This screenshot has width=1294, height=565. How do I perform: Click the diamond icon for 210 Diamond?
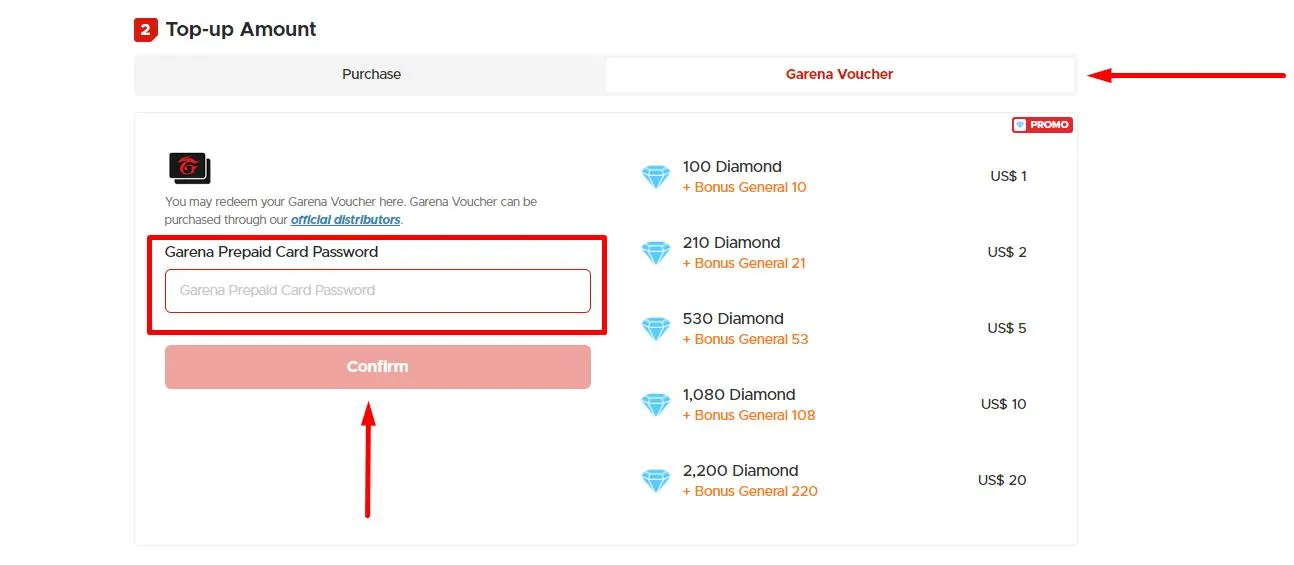pos(656,253)
